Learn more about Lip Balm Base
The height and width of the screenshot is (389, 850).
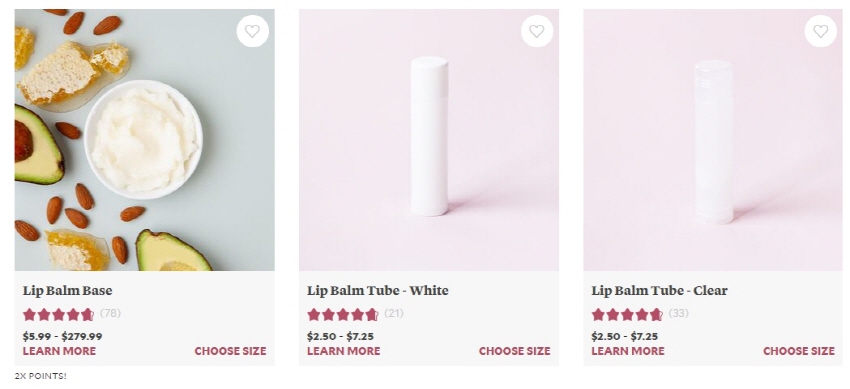[x=60, y=351]
